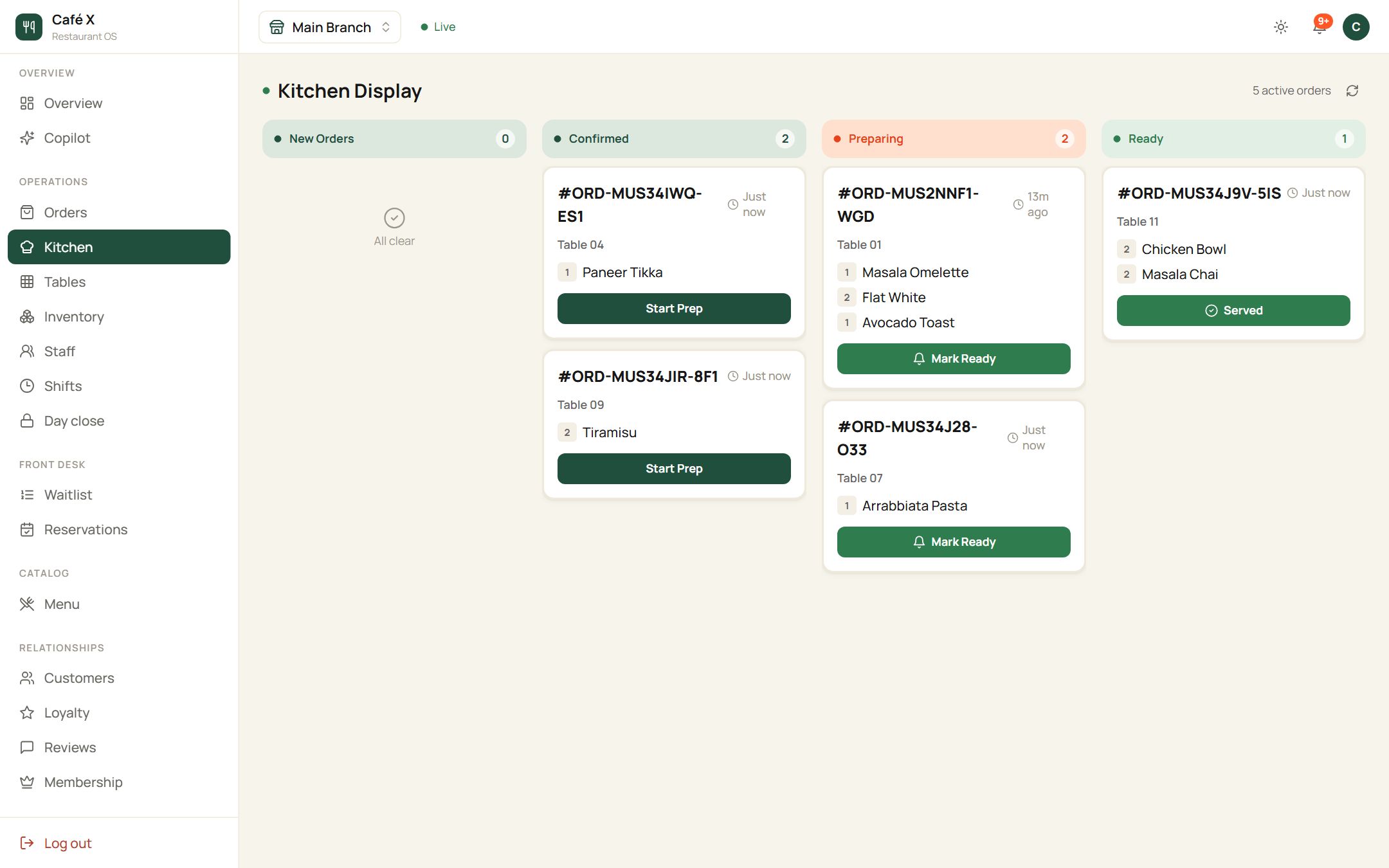The width and height of the screenshot is (1389, 868).
Task: Mark Chicken Bowl order as Served
Action: (x=1233, y=311)
